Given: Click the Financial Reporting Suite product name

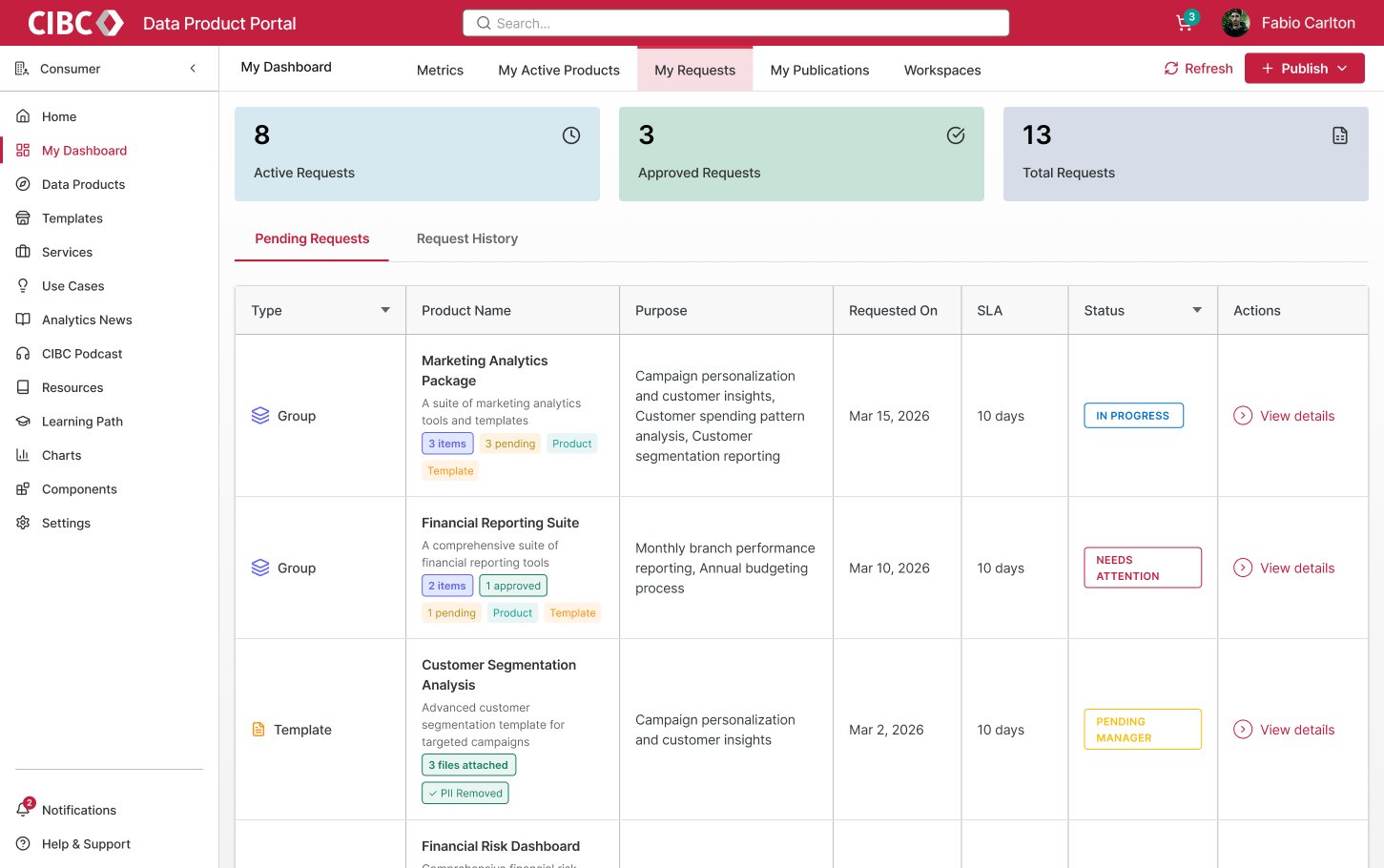Looking at the screenshot, I should (501, 523).
